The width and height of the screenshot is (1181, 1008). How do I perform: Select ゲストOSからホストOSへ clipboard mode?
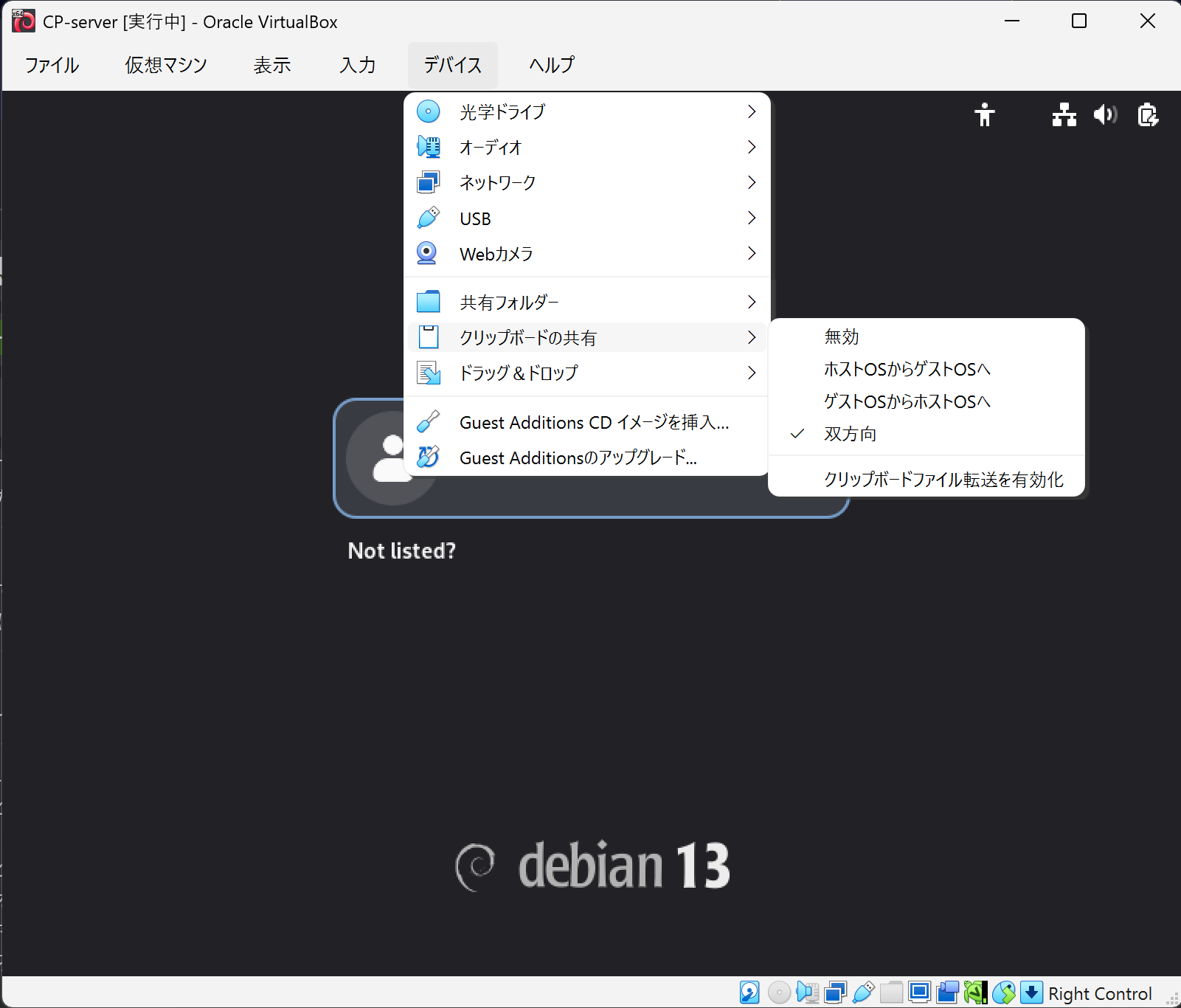[x=927, y=401]
